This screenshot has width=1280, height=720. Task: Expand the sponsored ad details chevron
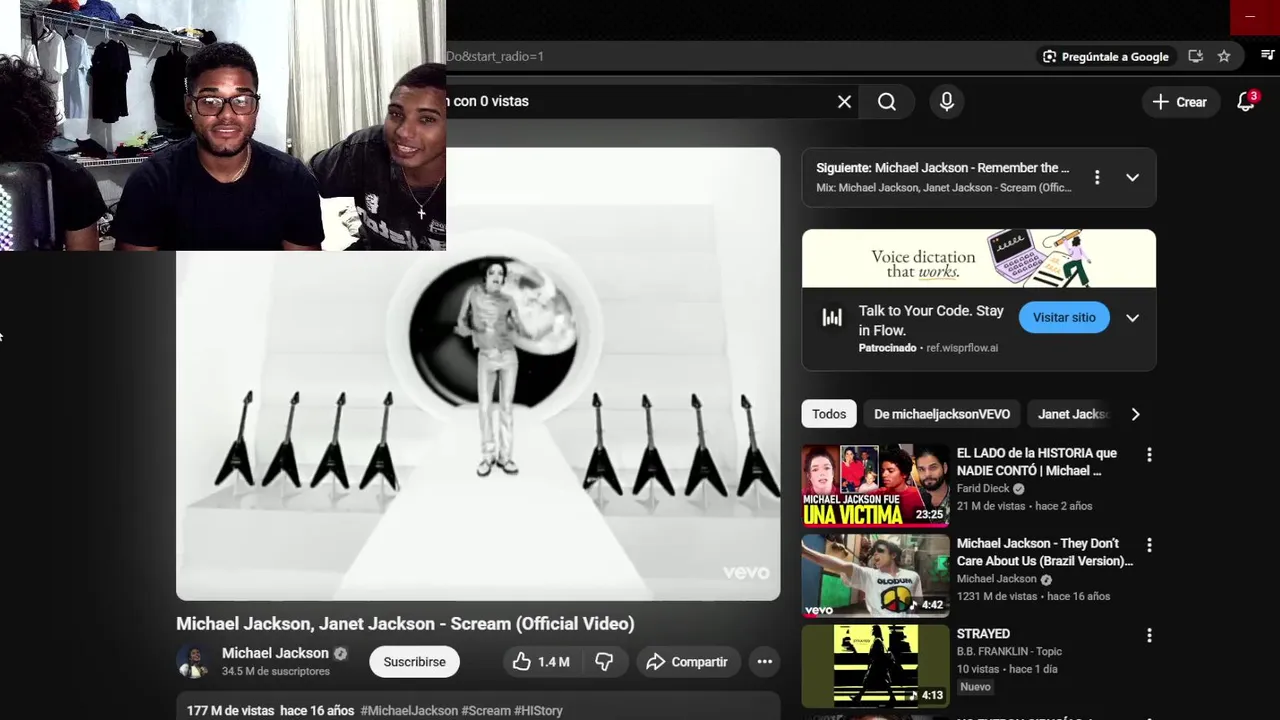coord(1132,318)
